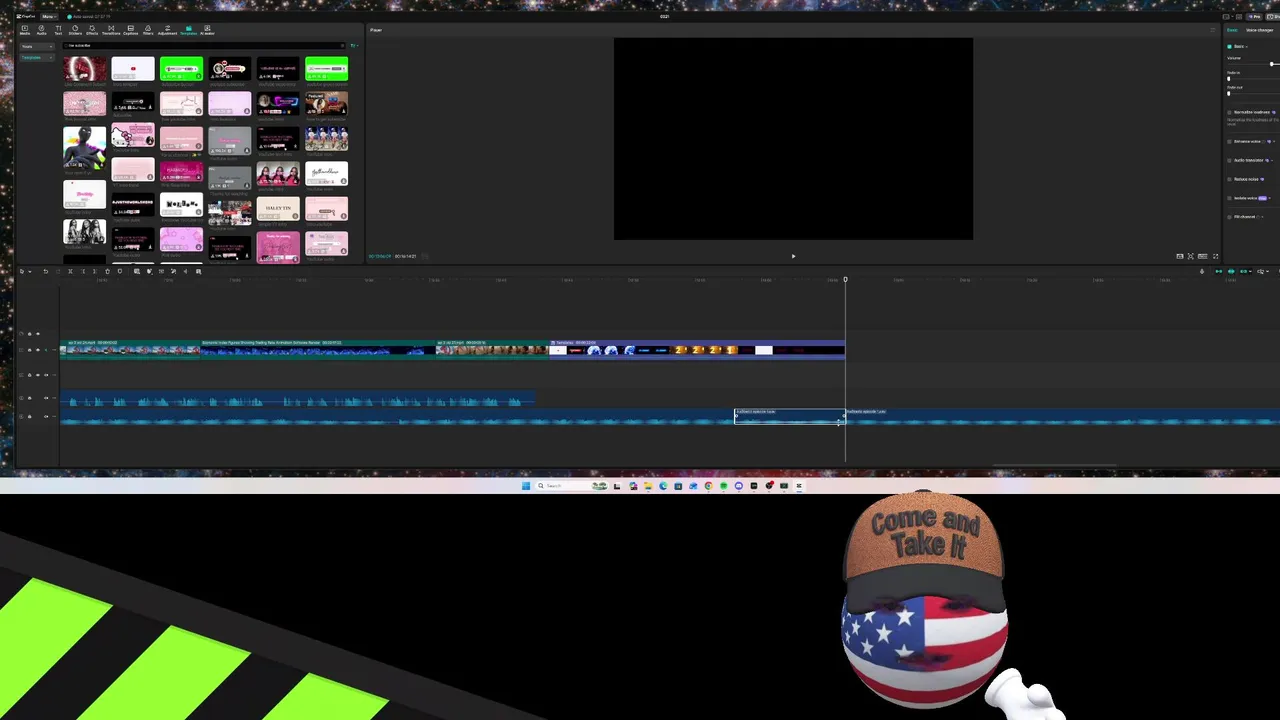Image resolution: width=1280 pixels, height=720 pixels.
Task: Open the Media tab in CapCut
Action: pyautogui.click(x=25, y=30)
